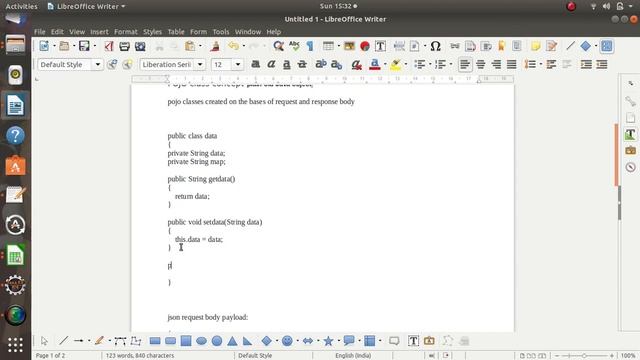
Task: Undo the last action
Action: pos(233,46)
